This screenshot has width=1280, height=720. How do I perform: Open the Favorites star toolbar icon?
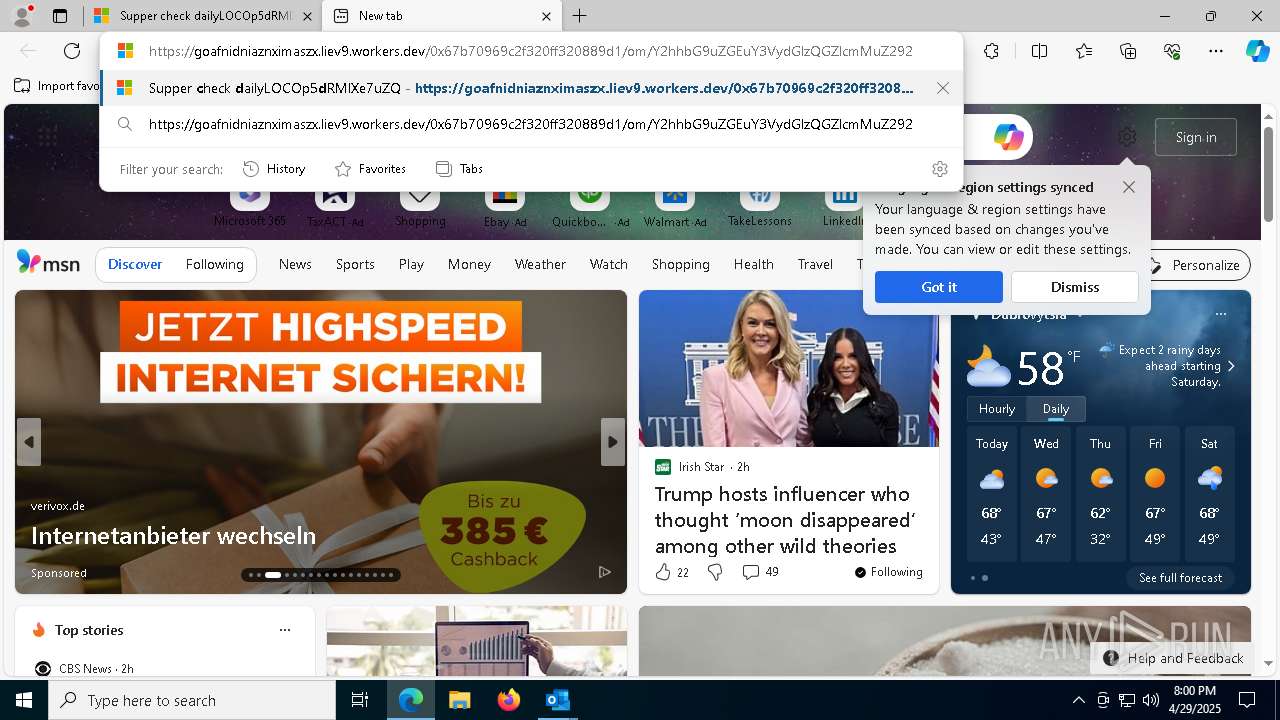pos(1084,51)
